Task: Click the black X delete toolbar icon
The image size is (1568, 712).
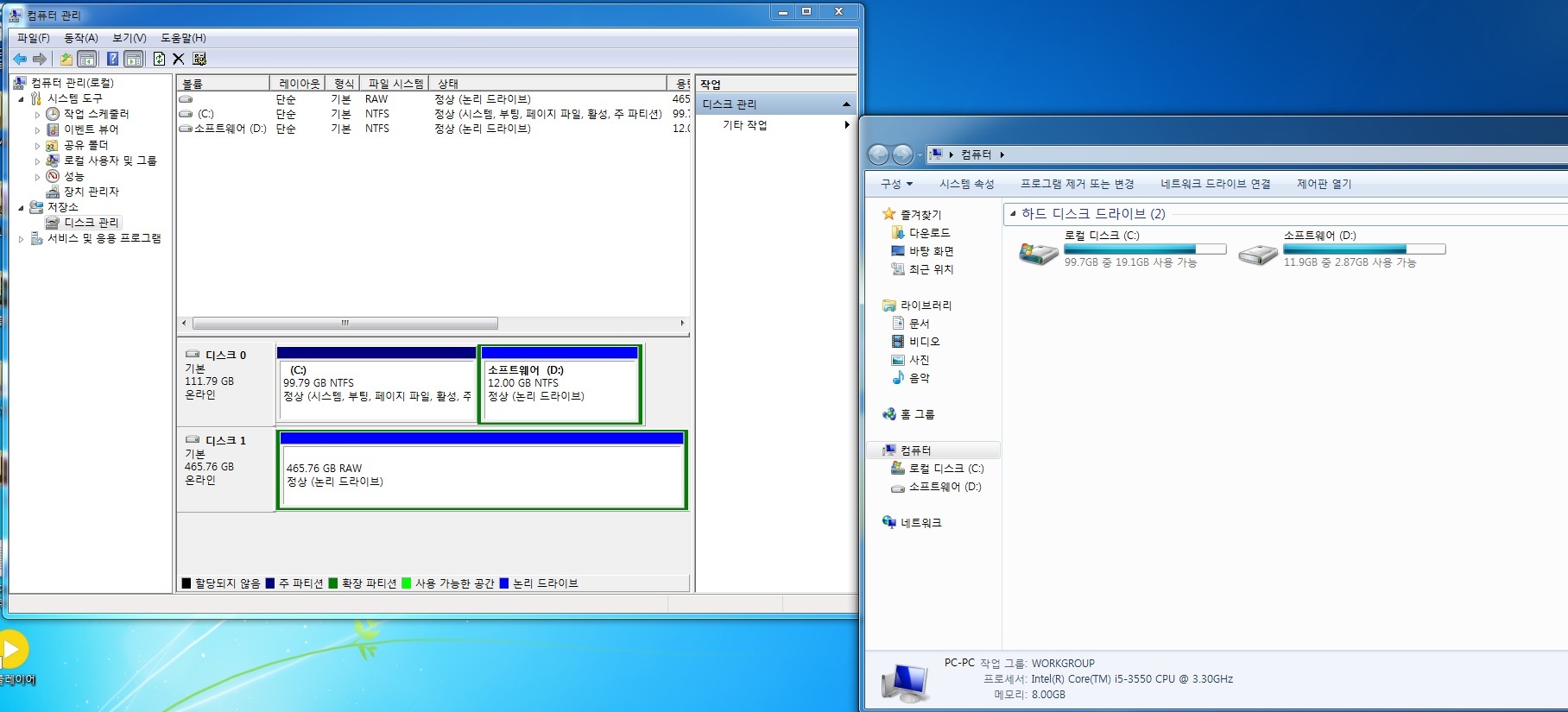Action: point(178,59)
